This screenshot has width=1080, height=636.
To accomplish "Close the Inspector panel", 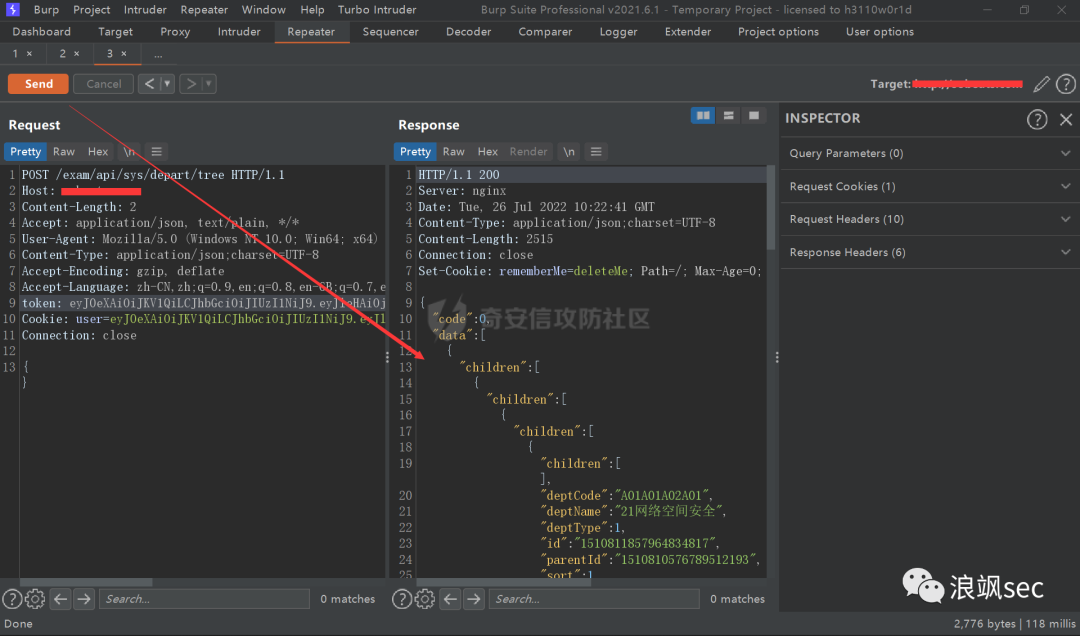I will [x=1066, y=119].
